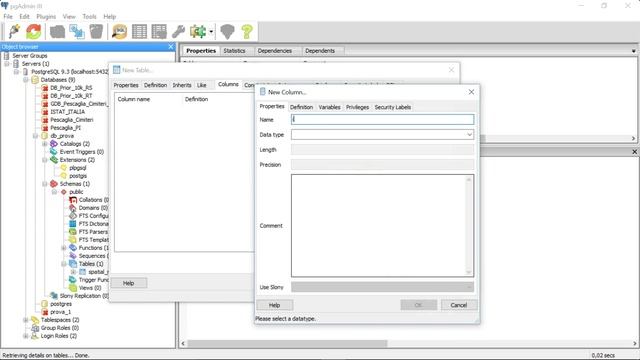Open the plugins dropdown arrow in toolbar
The height and width of the screenshot is (360, 640).
click(211, 31)
